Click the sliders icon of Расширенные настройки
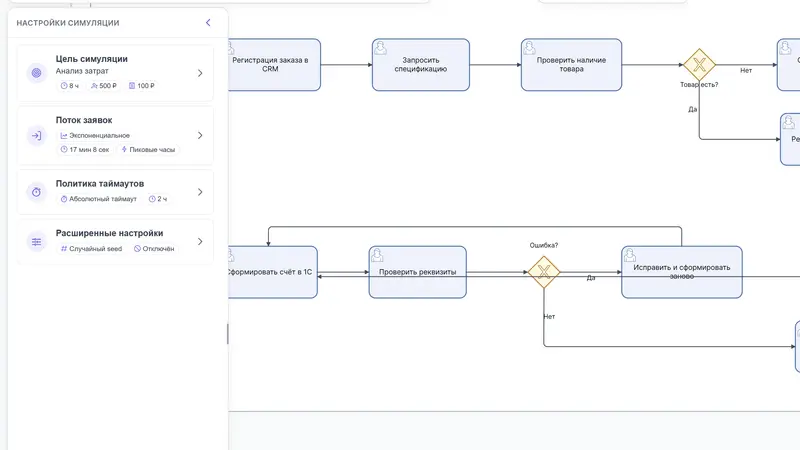800x450 pixels. (36, 242)
